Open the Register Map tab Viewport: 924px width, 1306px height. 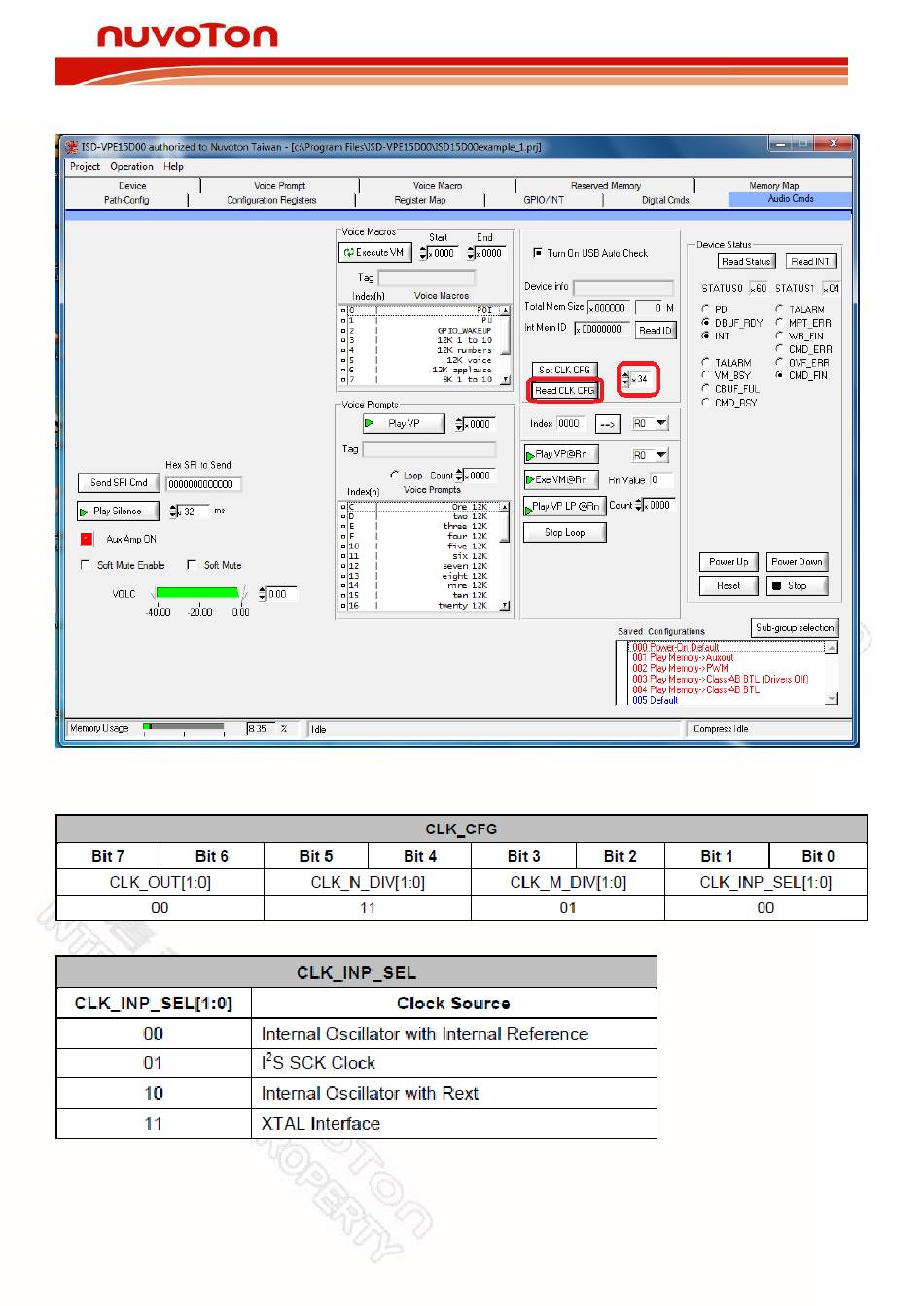(x=420, y=200)
